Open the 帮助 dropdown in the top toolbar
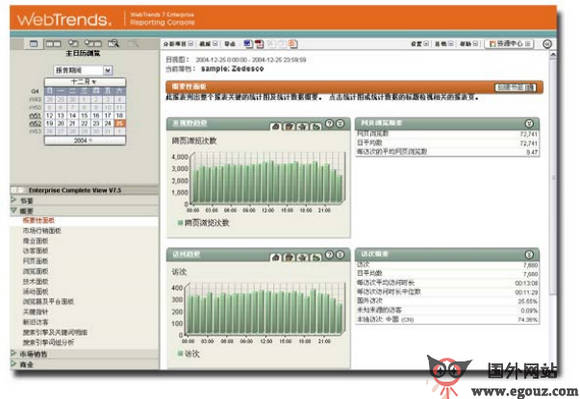The height and width of the screenshot is (399, 580). tap(469, 44)
